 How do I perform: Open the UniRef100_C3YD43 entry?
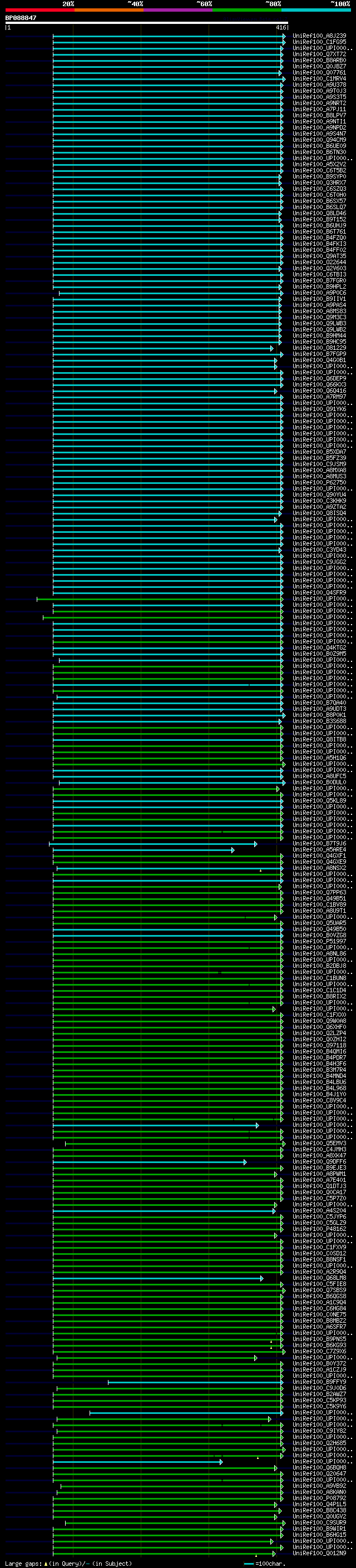pos(319,550)
